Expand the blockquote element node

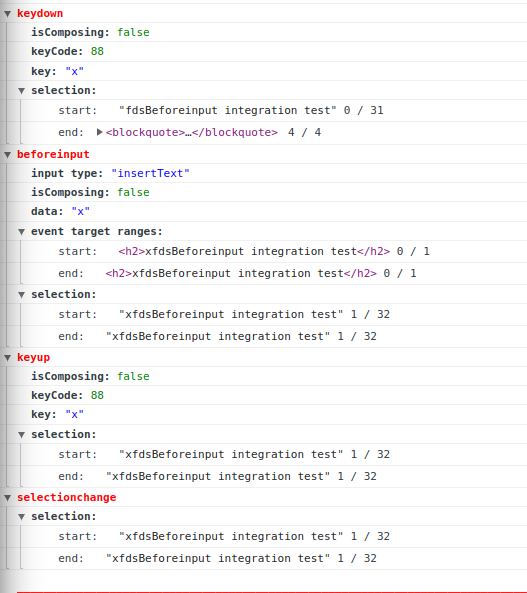99,132
